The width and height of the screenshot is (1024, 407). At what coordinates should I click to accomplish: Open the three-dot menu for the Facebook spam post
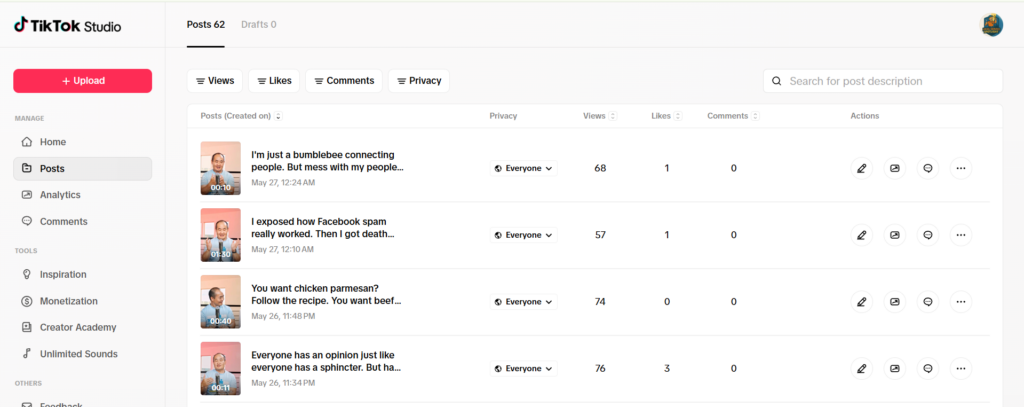(961, 235)
